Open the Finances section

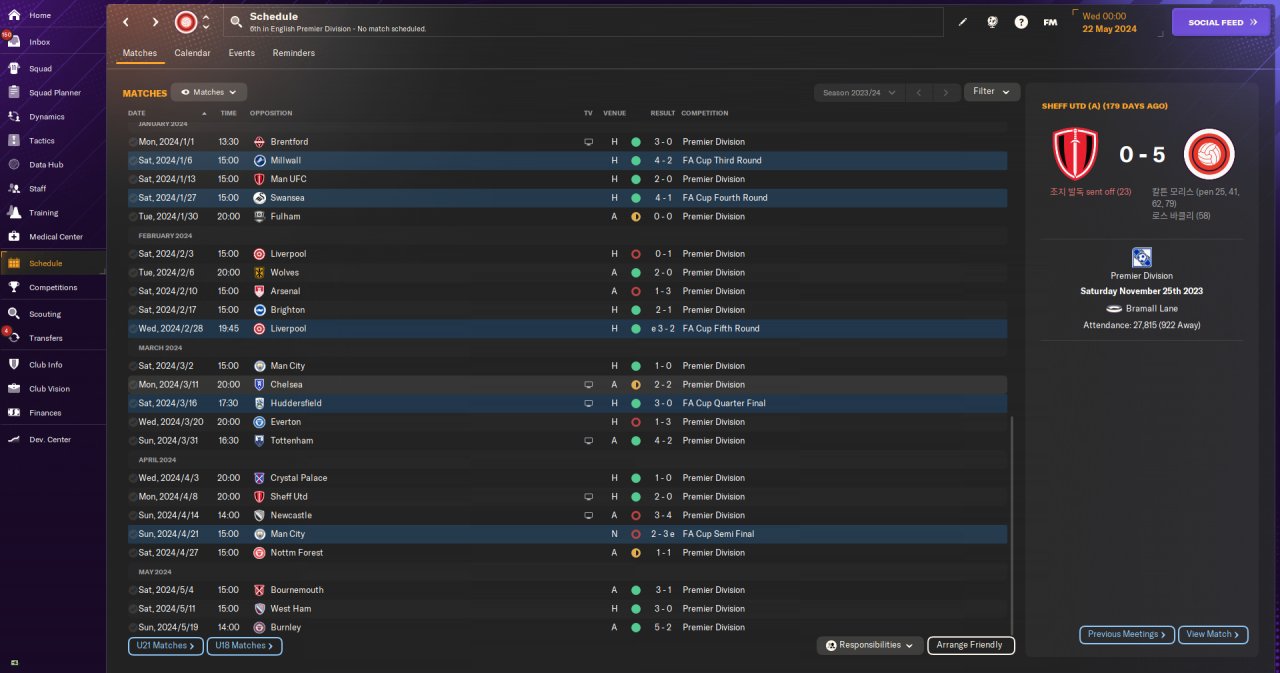45,413
